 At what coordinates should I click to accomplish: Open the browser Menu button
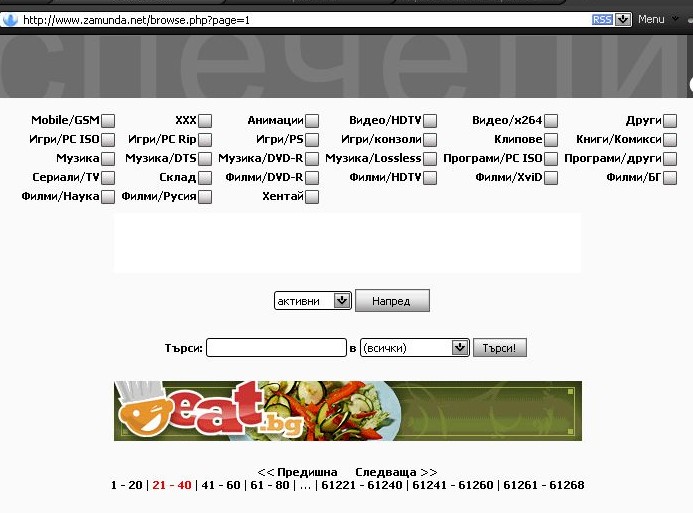pos(658,19)
